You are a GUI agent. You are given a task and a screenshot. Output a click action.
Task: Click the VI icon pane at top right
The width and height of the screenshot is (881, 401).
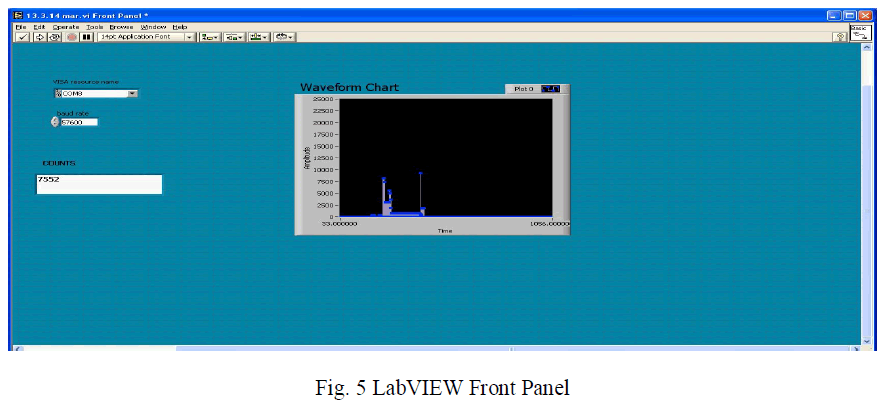(x=861, y=33)
